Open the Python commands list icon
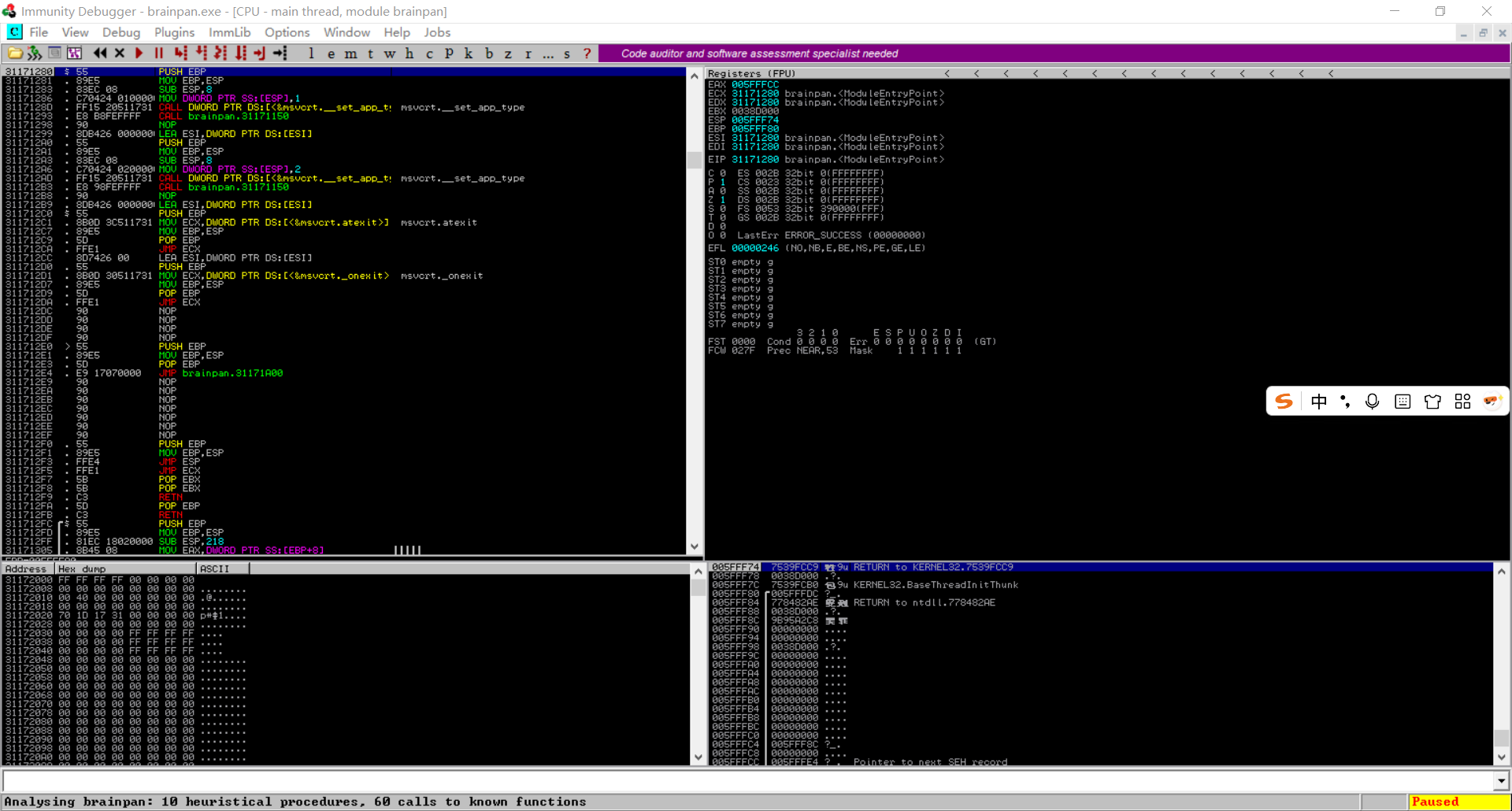Screen dimensions: 1512x811 click(x=54, y=53)
